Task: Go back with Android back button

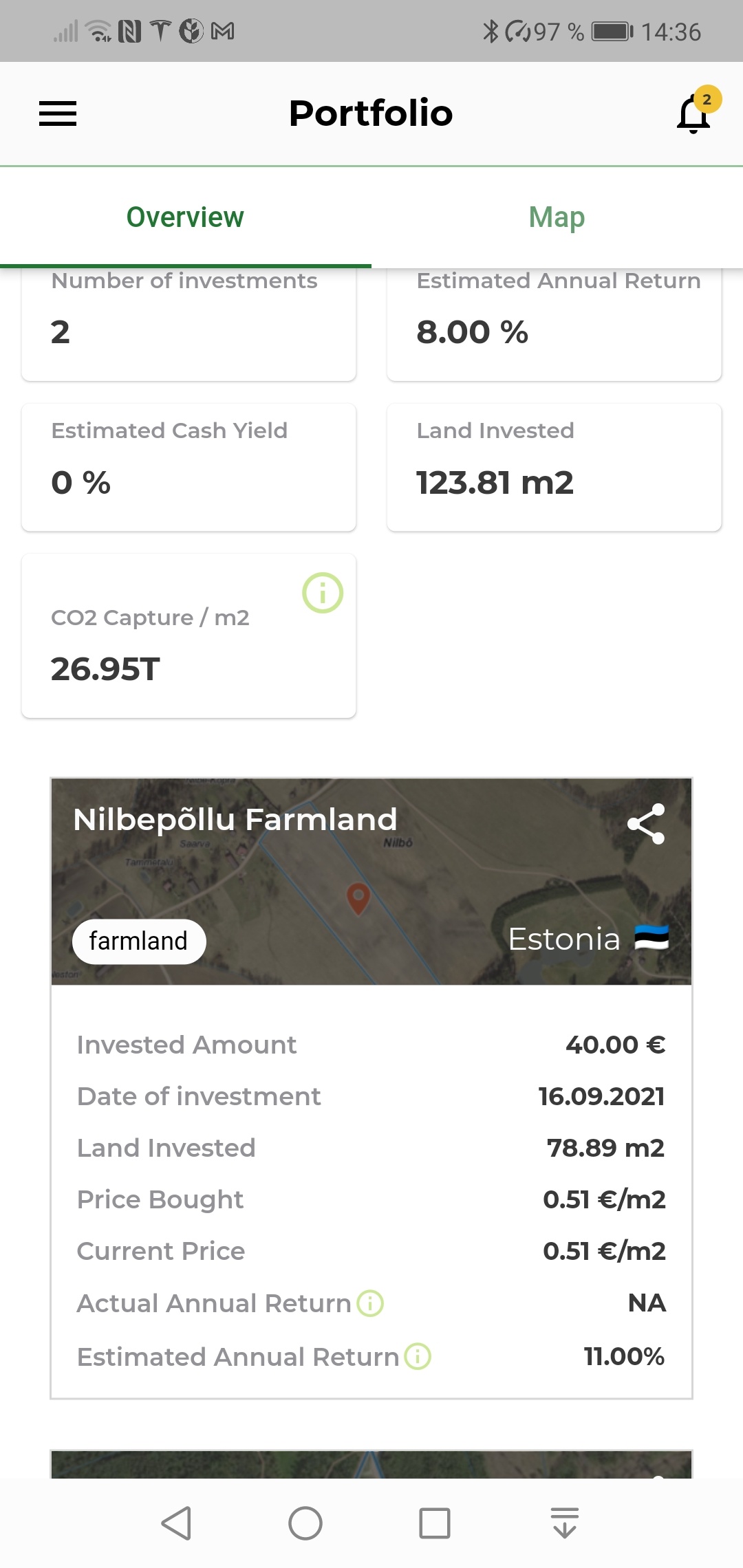Action: [x=176, y=1523]
